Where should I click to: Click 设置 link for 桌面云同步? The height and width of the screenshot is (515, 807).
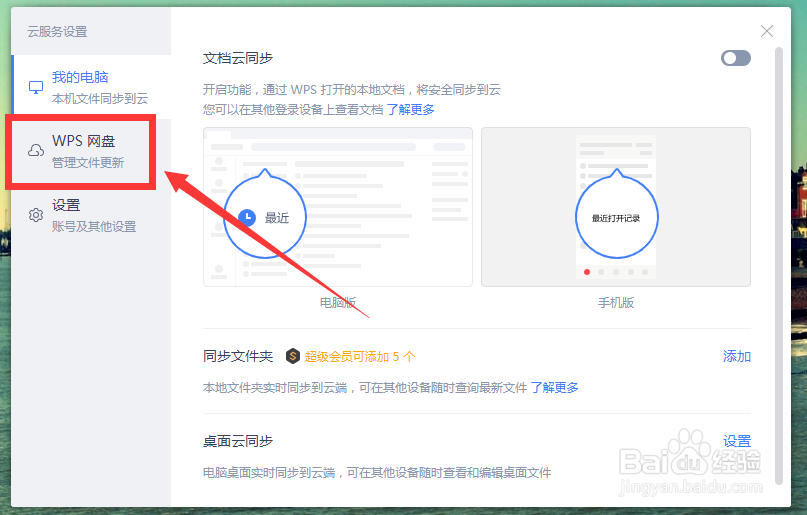[736, 441]
